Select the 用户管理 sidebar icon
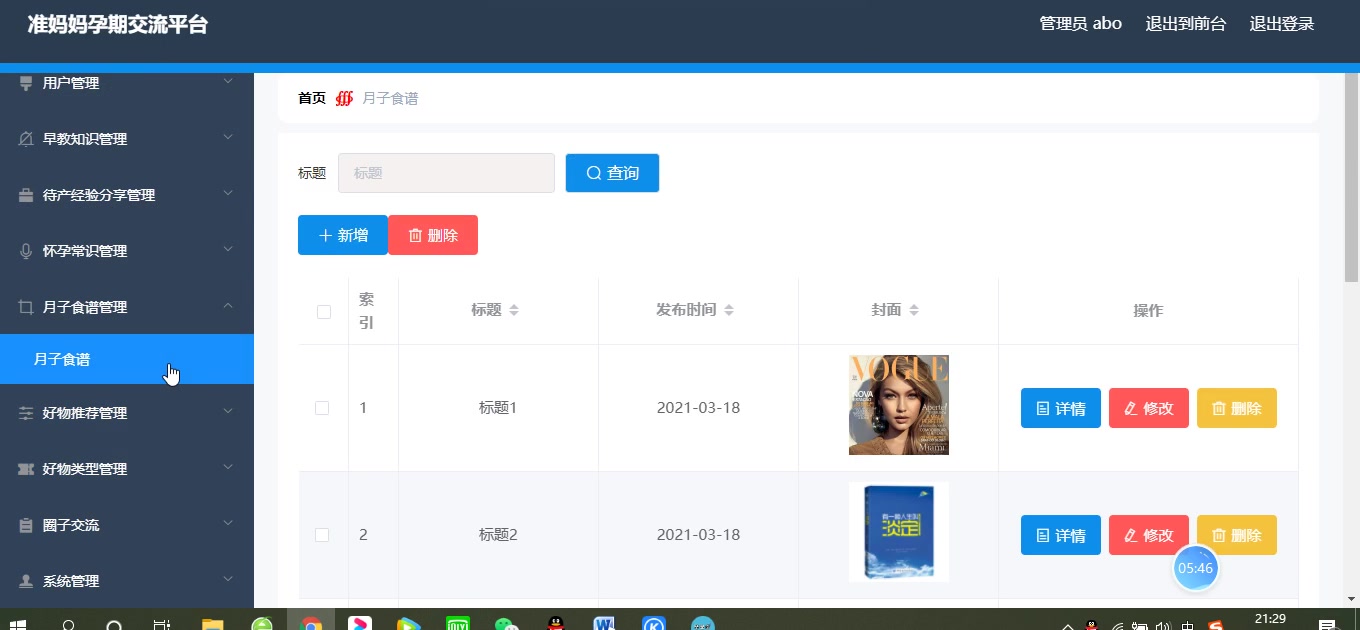Image resolution: width=1360 pixels, height=630 pixels. 24,83
